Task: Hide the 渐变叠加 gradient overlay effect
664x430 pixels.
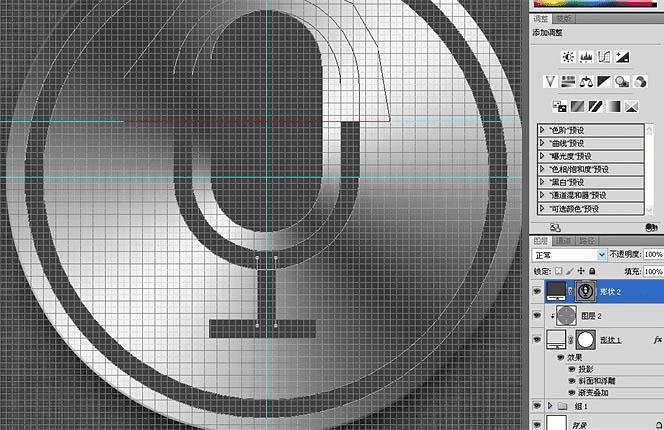Action: 571,393
